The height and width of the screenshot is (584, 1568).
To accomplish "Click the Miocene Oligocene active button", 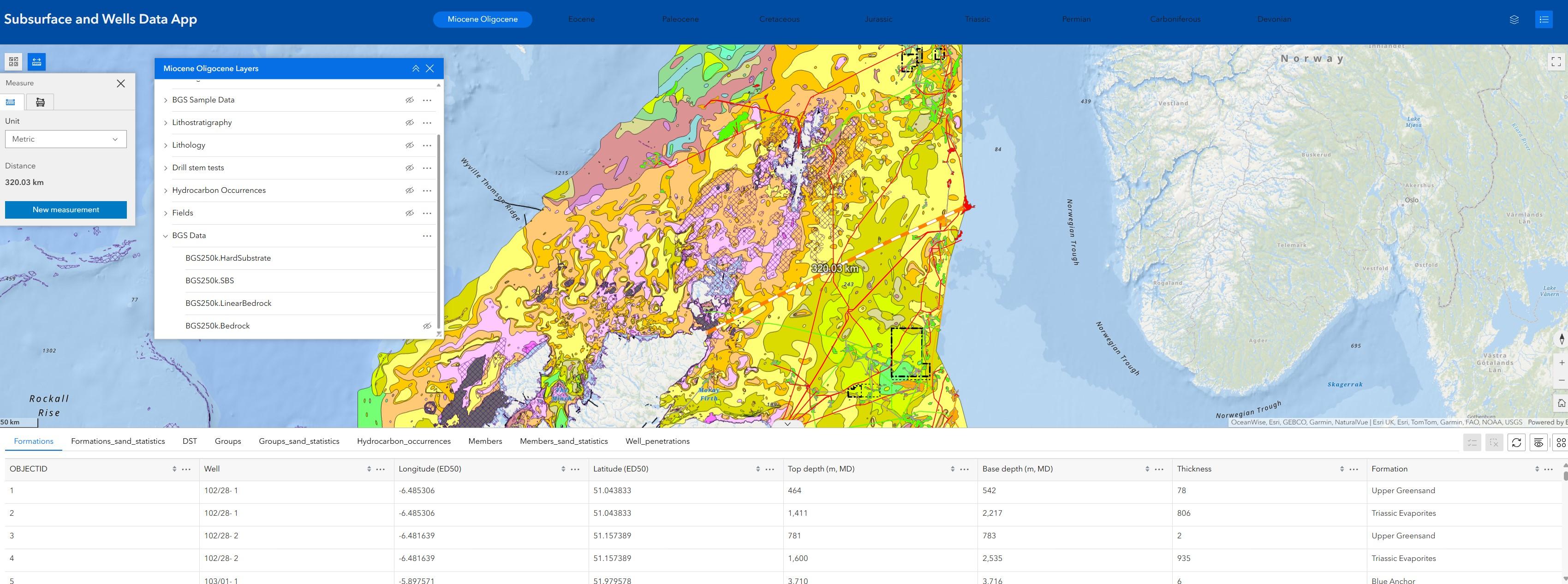I will pos(483,19).
